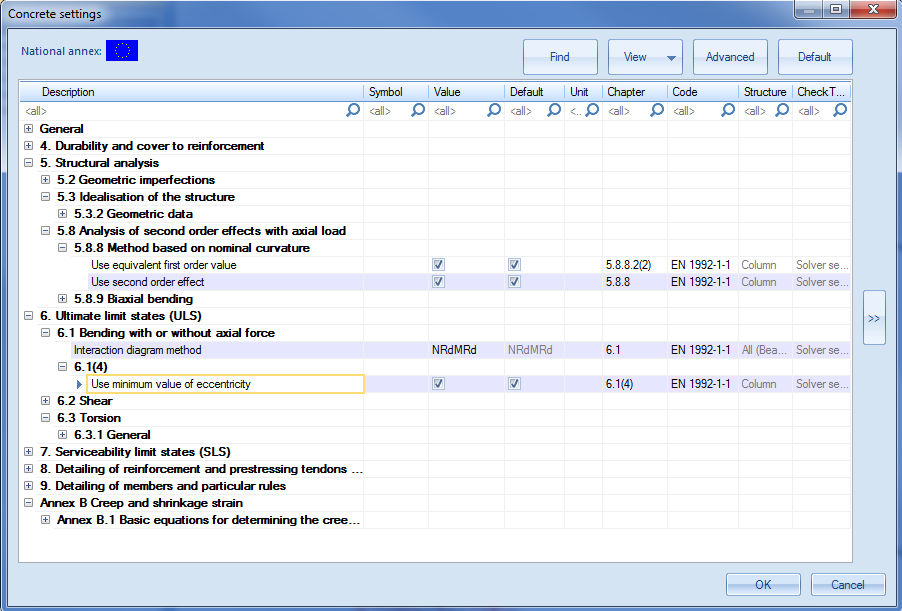Click the search icon in Description filter
This screenshot has height=611, width=902.
click(x=353, y=111)
